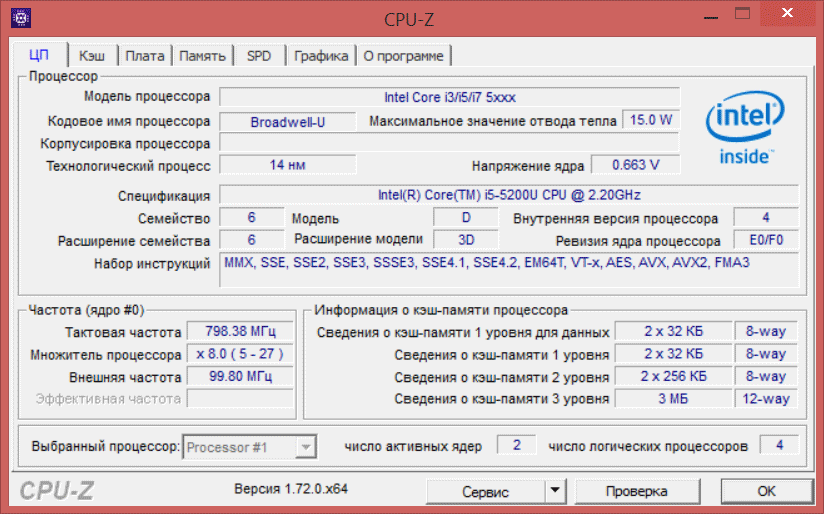Click the instruction set list field
Screen dimensions: 824x514
pyautogui.click(x=509, y=270)
